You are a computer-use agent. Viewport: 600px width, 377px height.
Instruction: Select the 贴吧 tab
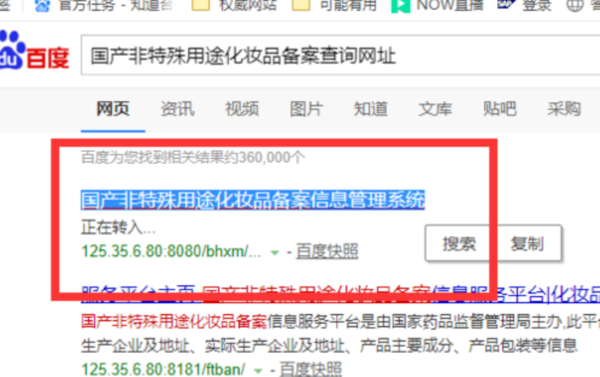[x=499, y=109]
